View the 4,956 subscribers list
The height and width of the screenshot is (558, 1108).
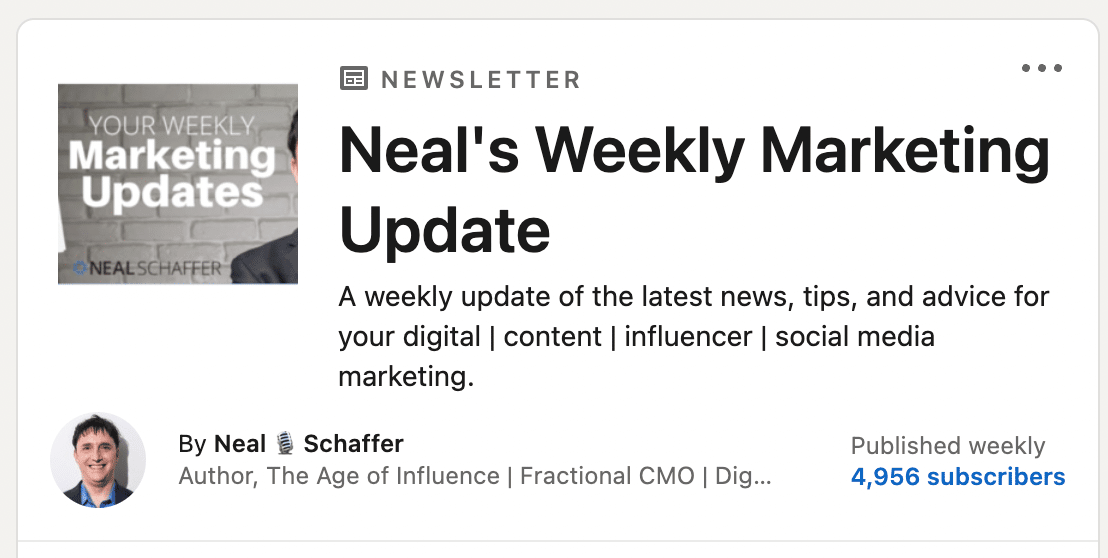[x=958, y=477]
